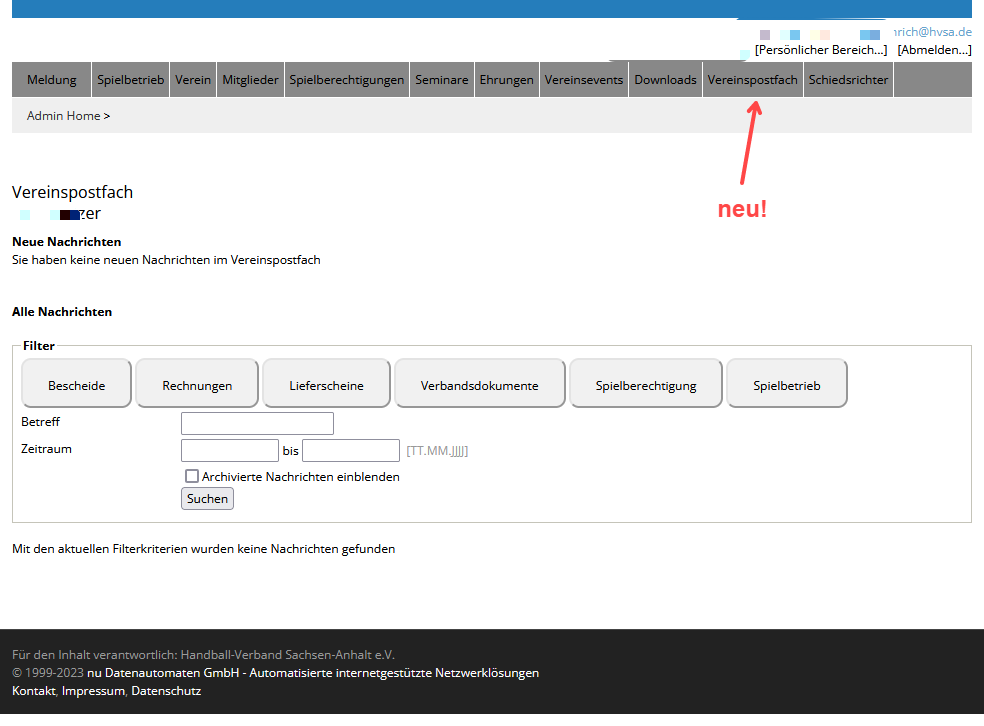Open the Seminare menu item
This screenshot has width=984, height=726.
pos(441,80)
